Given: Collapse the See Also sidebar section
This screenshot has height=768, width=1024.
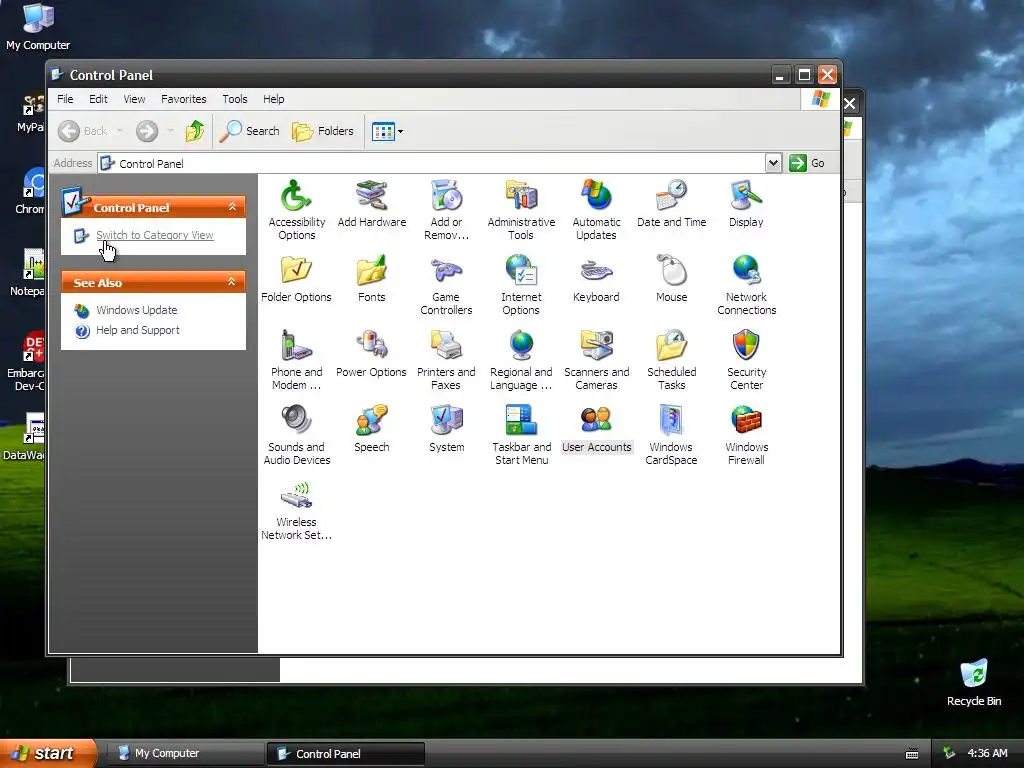Looking at the screenshot, I should pyautogui.click(x=232, y=281).
